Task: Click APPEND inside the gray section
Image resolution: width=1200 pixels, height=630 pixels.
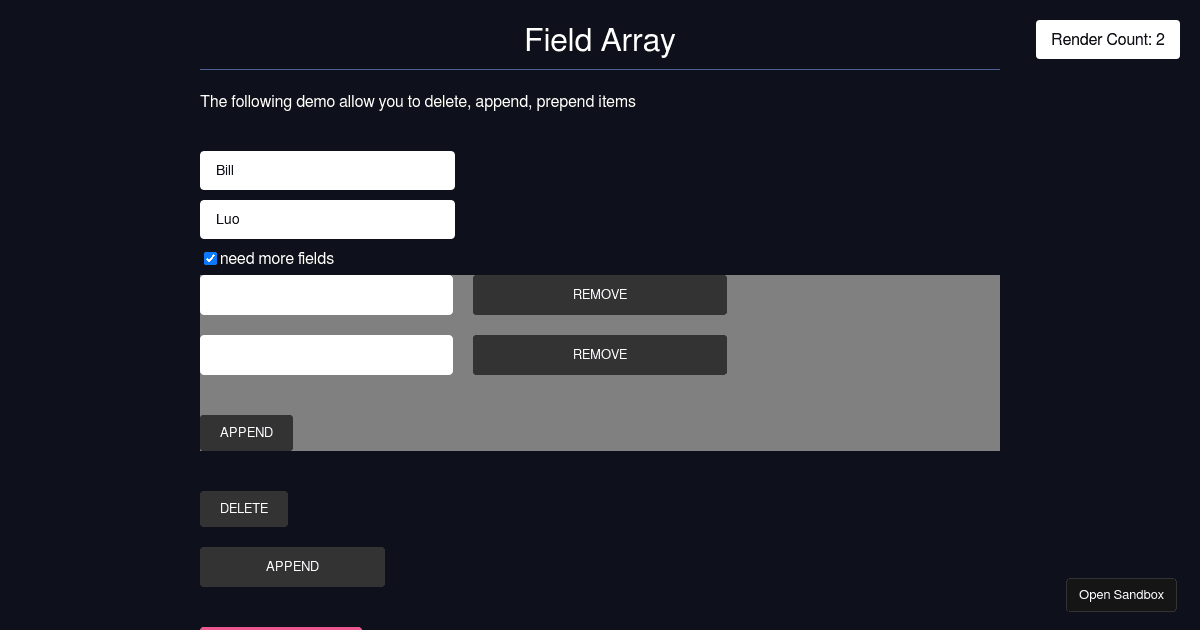Action: pyautogui.click(x=246, y=433)
